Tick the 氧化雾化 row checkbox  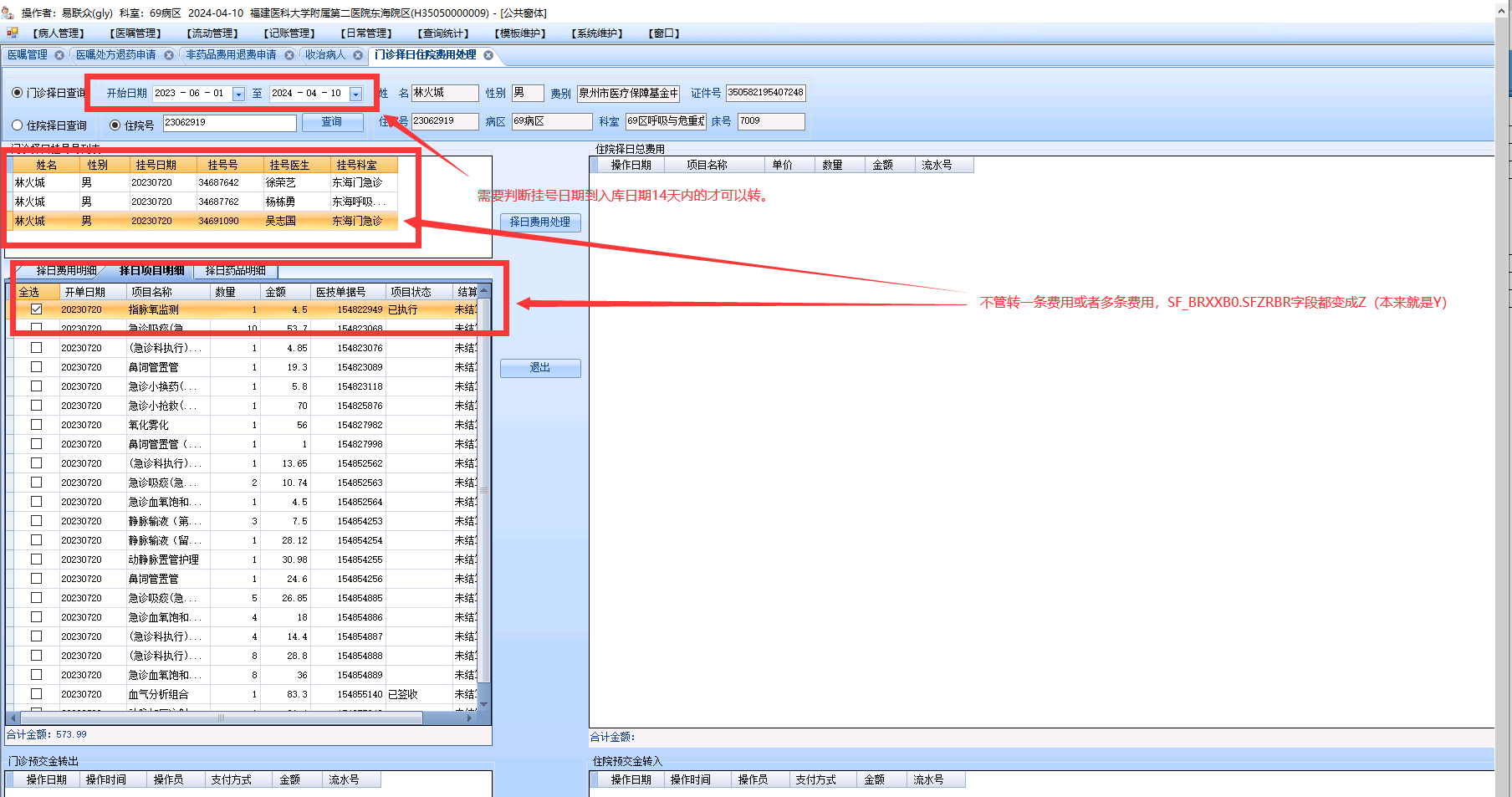36,425
